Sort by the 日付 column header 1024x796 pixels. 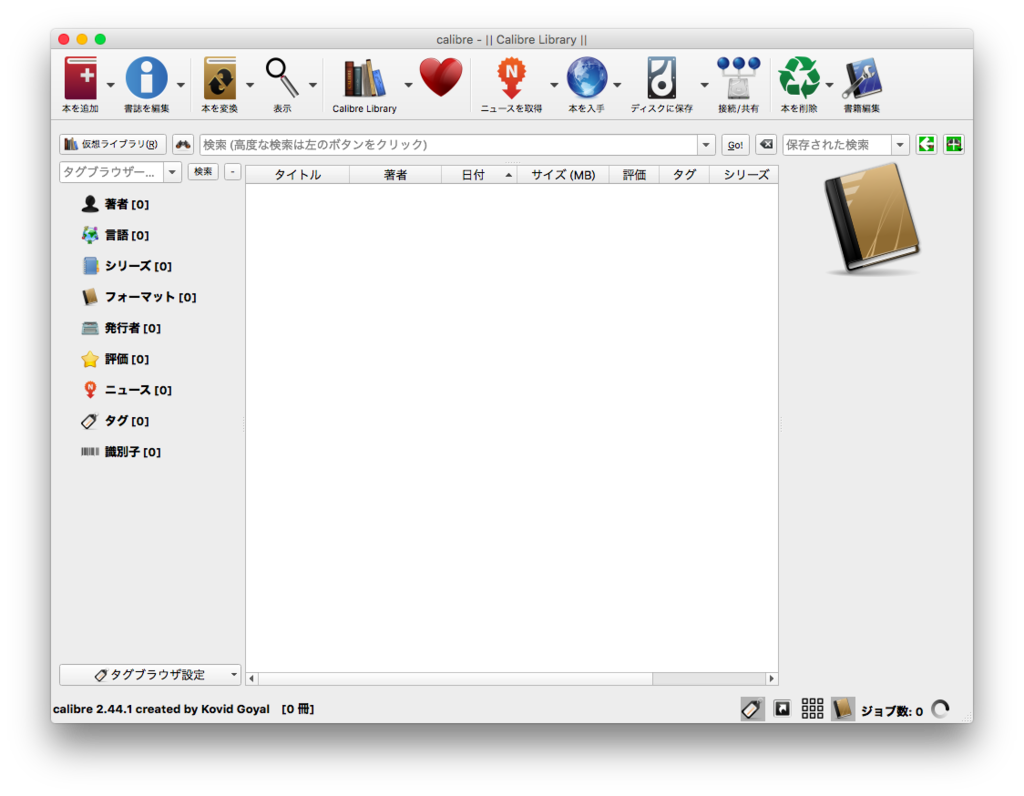tap(479, 174)
